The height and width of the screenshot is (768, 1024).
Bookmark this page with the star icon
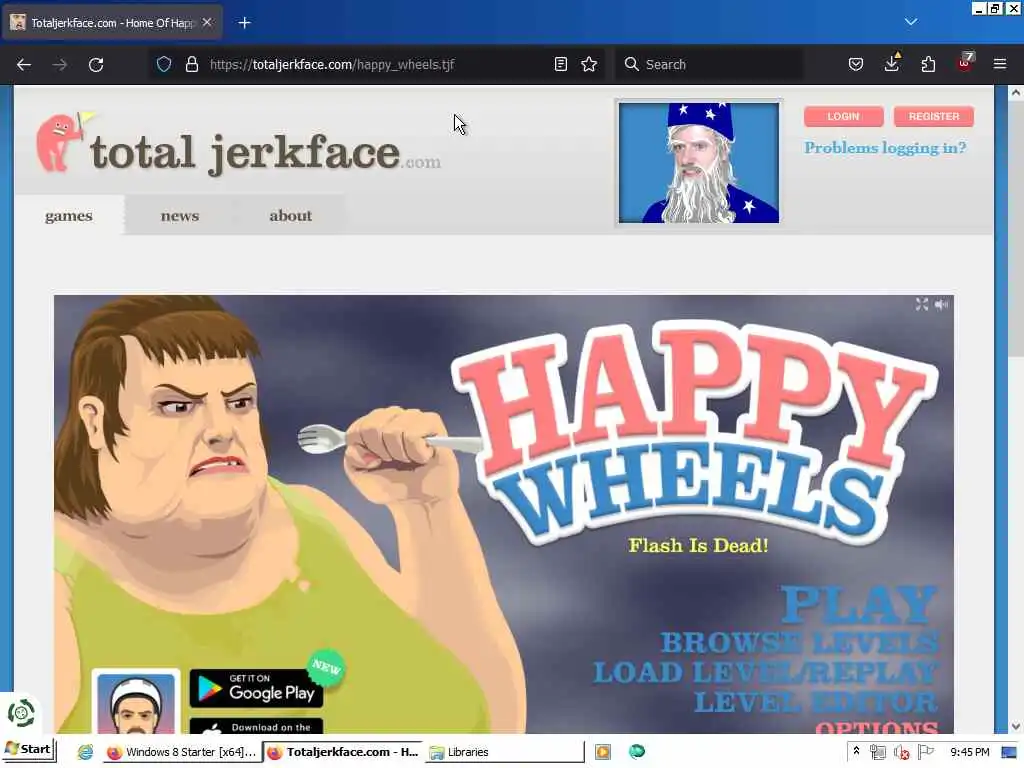[x=589, y=64]
